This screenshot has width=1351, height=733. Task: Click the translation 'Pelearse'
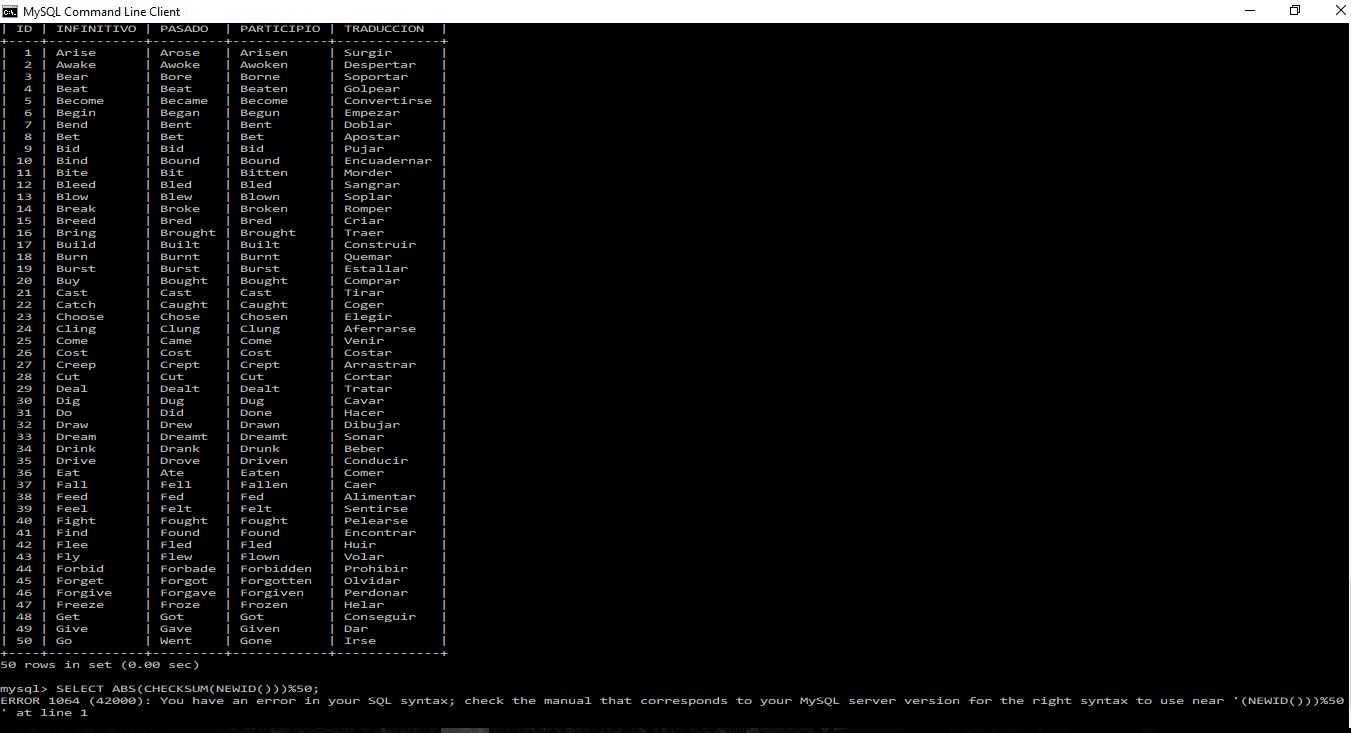pyautogui.click(x=376, y=521)
